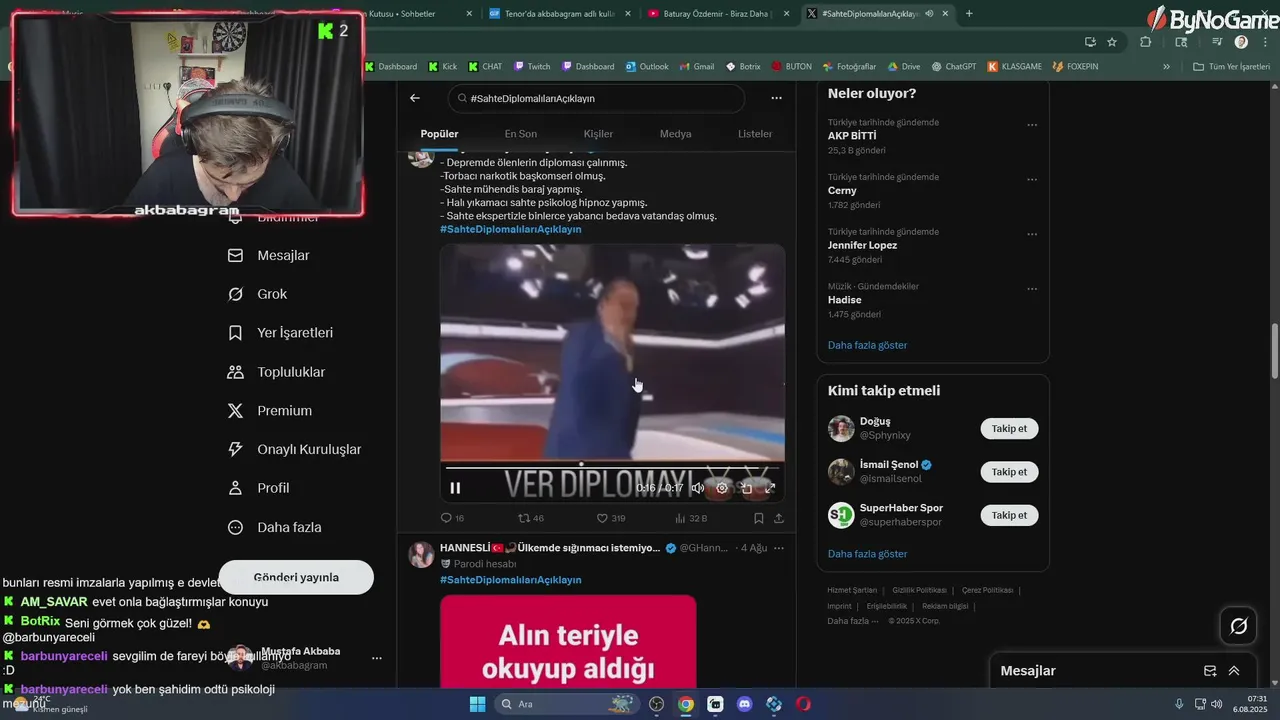
Task: Click Gönderi yayınla button
Action: (296, 577)
